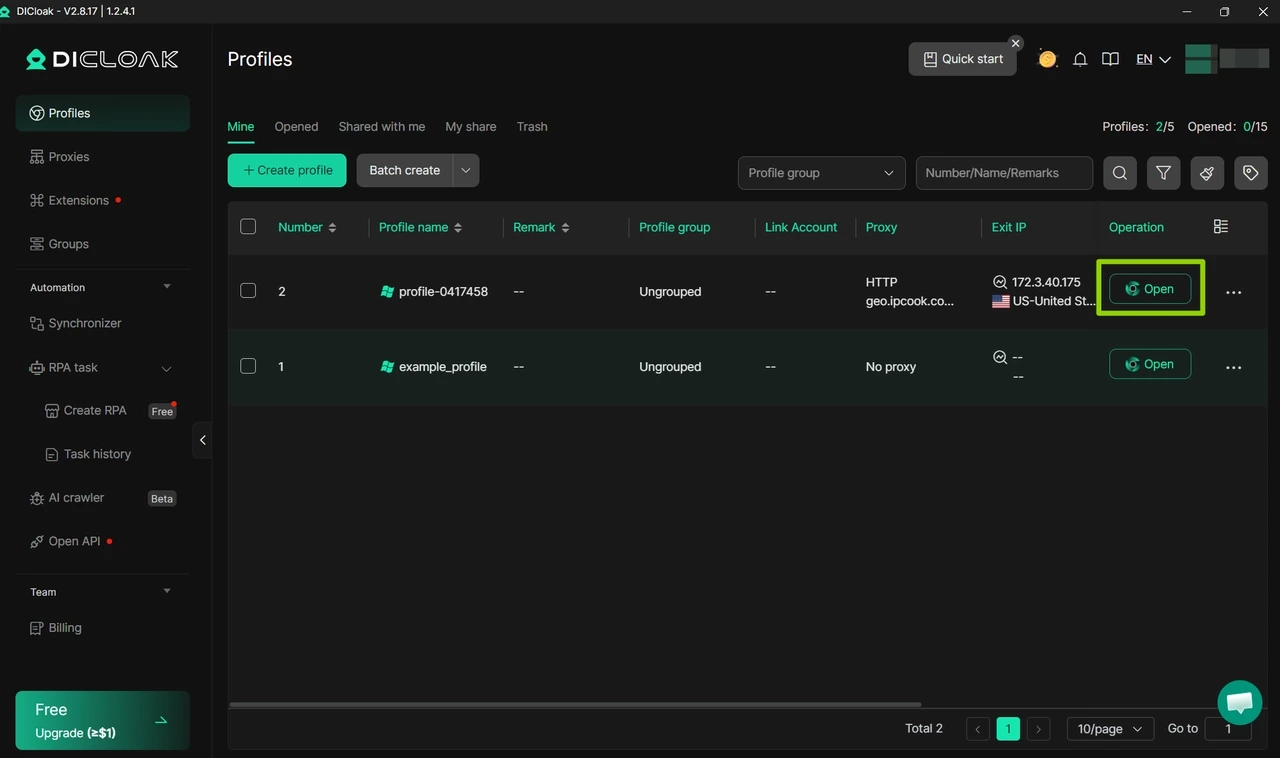Open the Profile group dropdown
This screenshot has width=1280, height=758.
pyautogui.click(x=821, y=173)
